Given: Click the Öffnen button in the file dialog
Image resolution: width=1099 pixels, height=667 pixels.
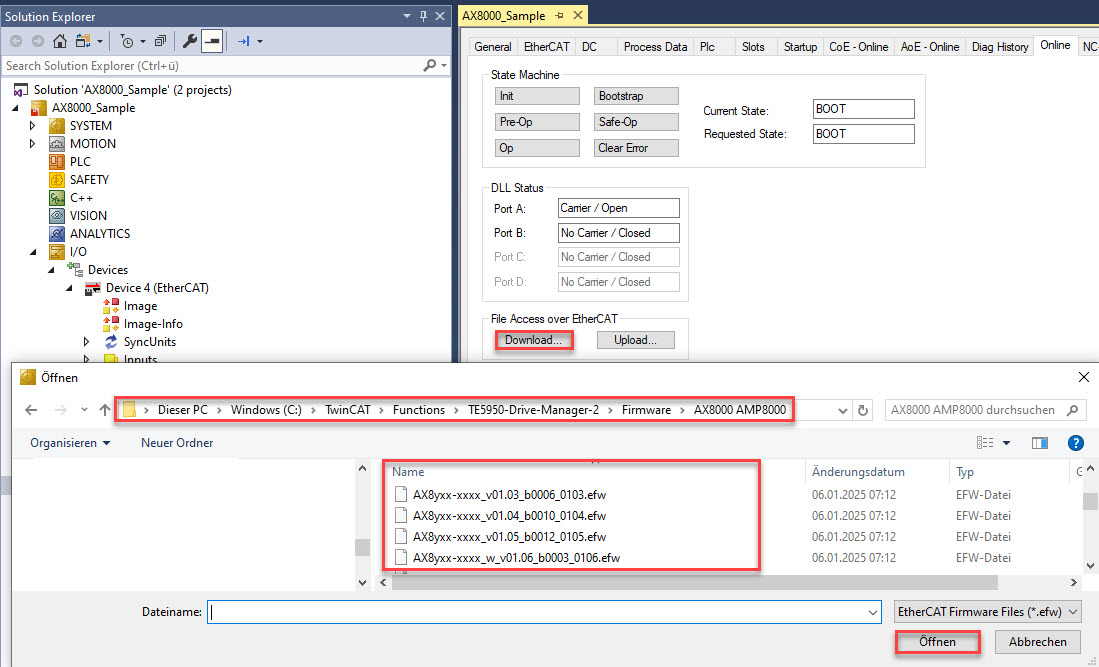Looking at the screenshot, I should coord(937,642).
